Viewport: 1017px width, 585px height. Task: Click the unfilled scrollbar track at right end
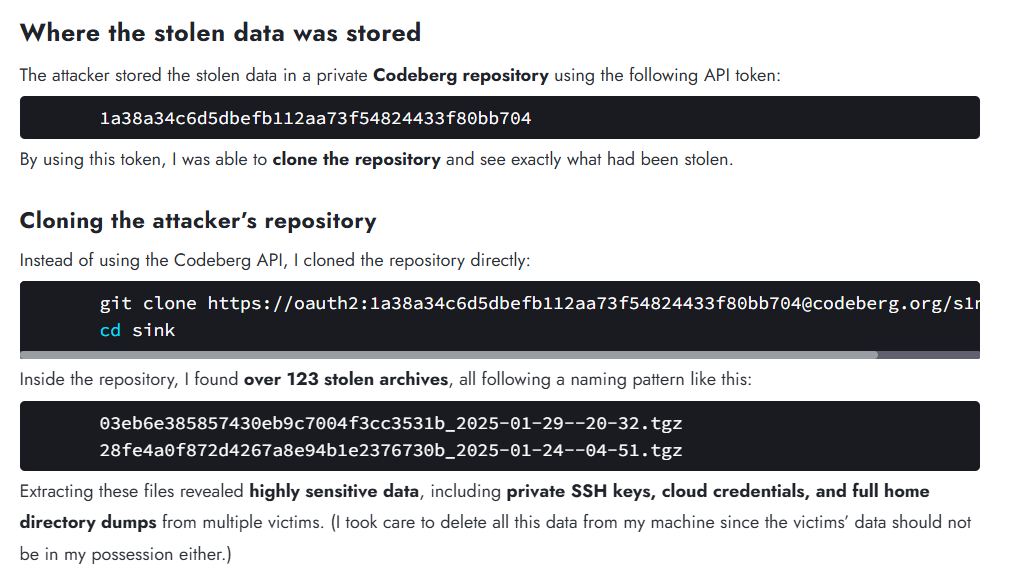(929, 355)
